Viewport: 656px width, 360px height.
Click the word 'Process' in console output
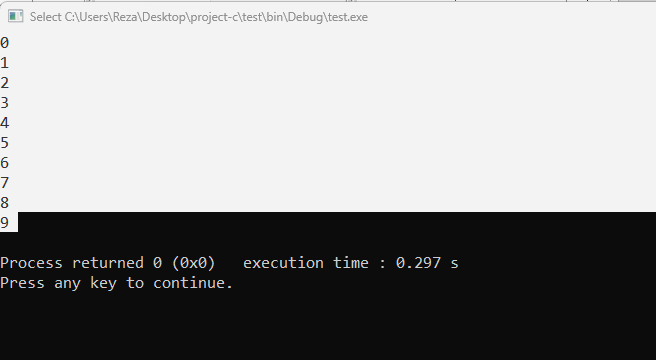pos(31,263)
